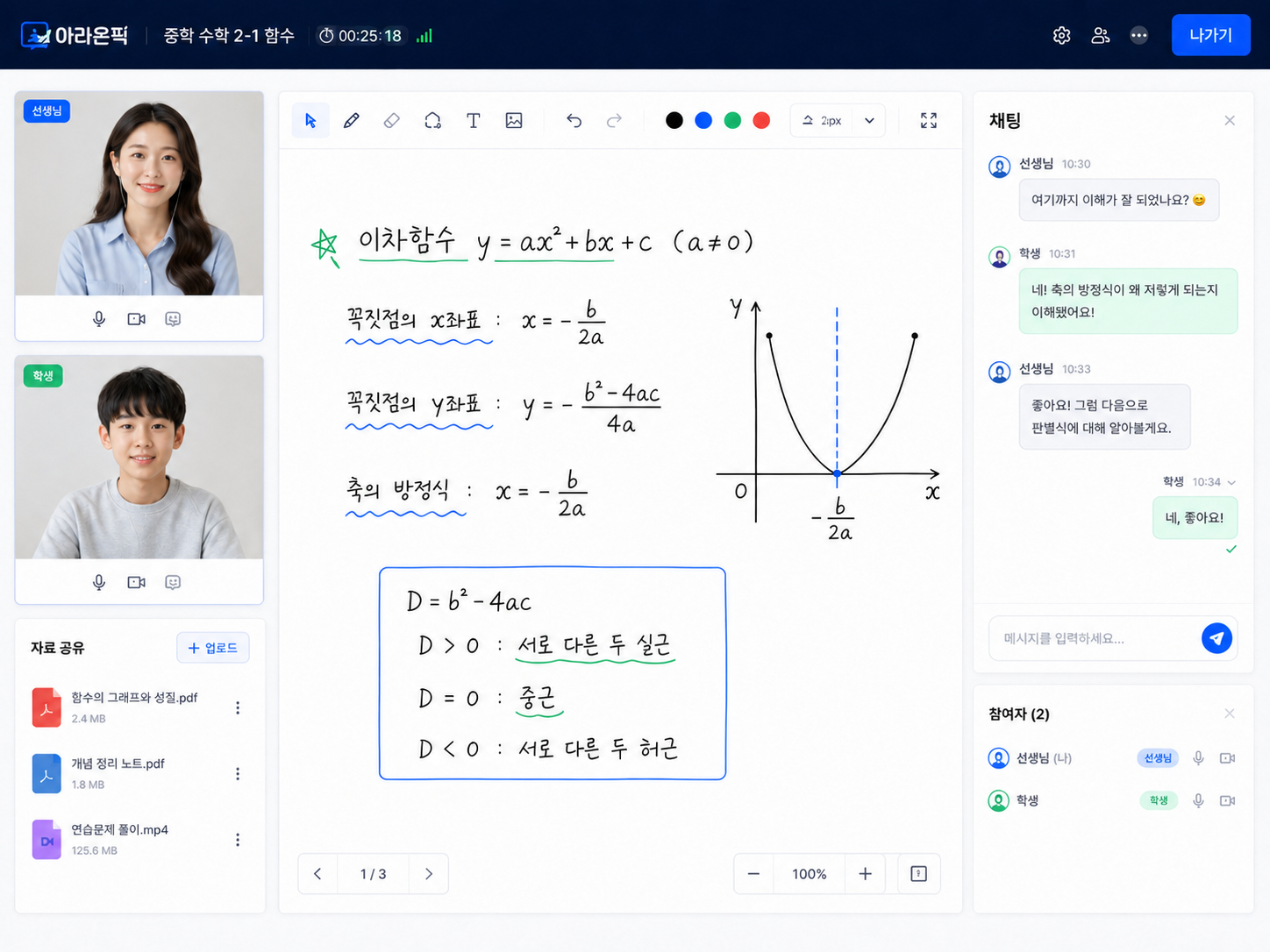
Task: Click the 중학 수학 2-1 함수 title
Action: pos(229,36)
